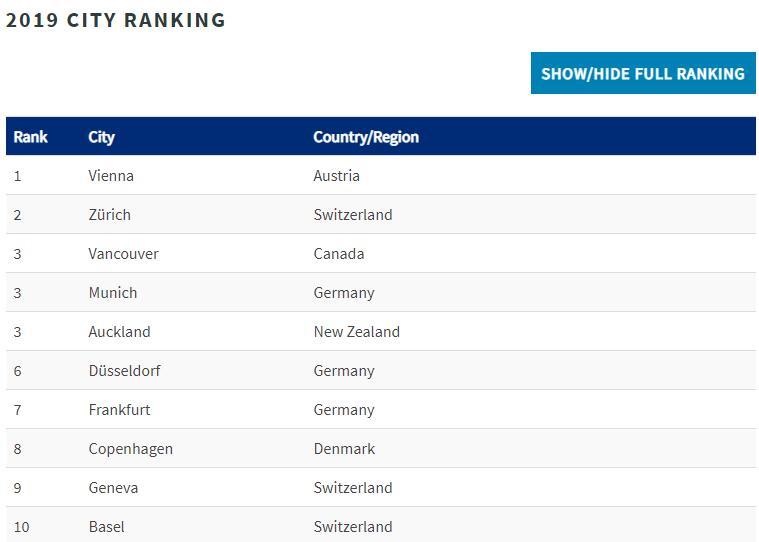The height and width of the screenshot is (542, 759).
Task: Click the Show/Hide Full Ranking button
Action: tap(642, 74)
